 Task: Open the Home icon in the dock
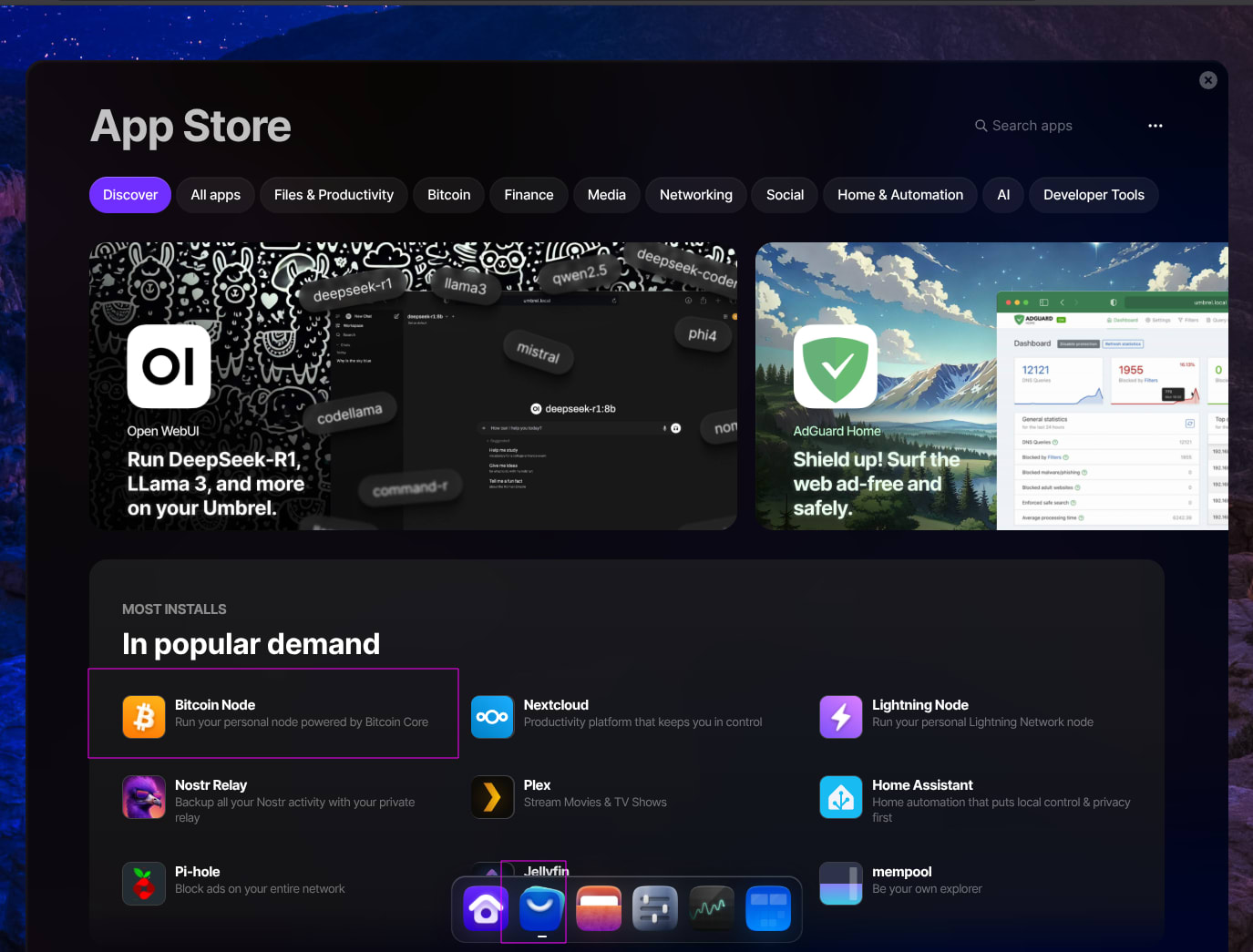click(x=486, y=908)
